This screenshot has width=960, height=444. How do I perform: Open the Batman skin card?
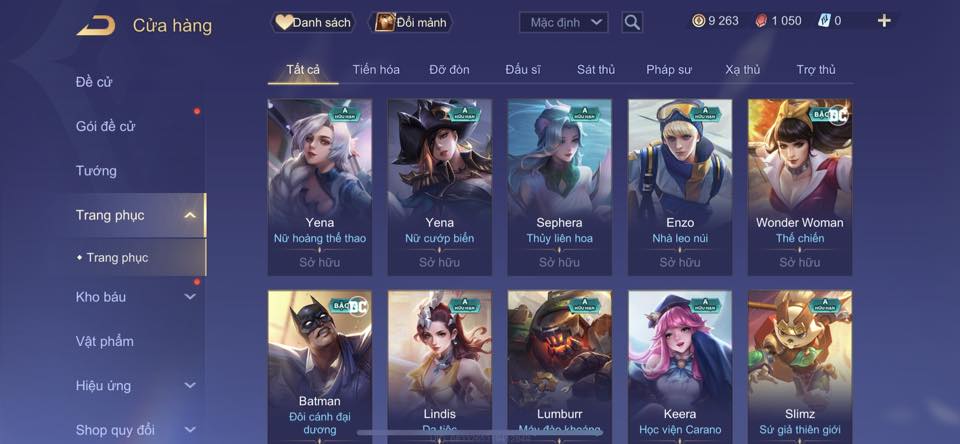click(x=320, y=366)
